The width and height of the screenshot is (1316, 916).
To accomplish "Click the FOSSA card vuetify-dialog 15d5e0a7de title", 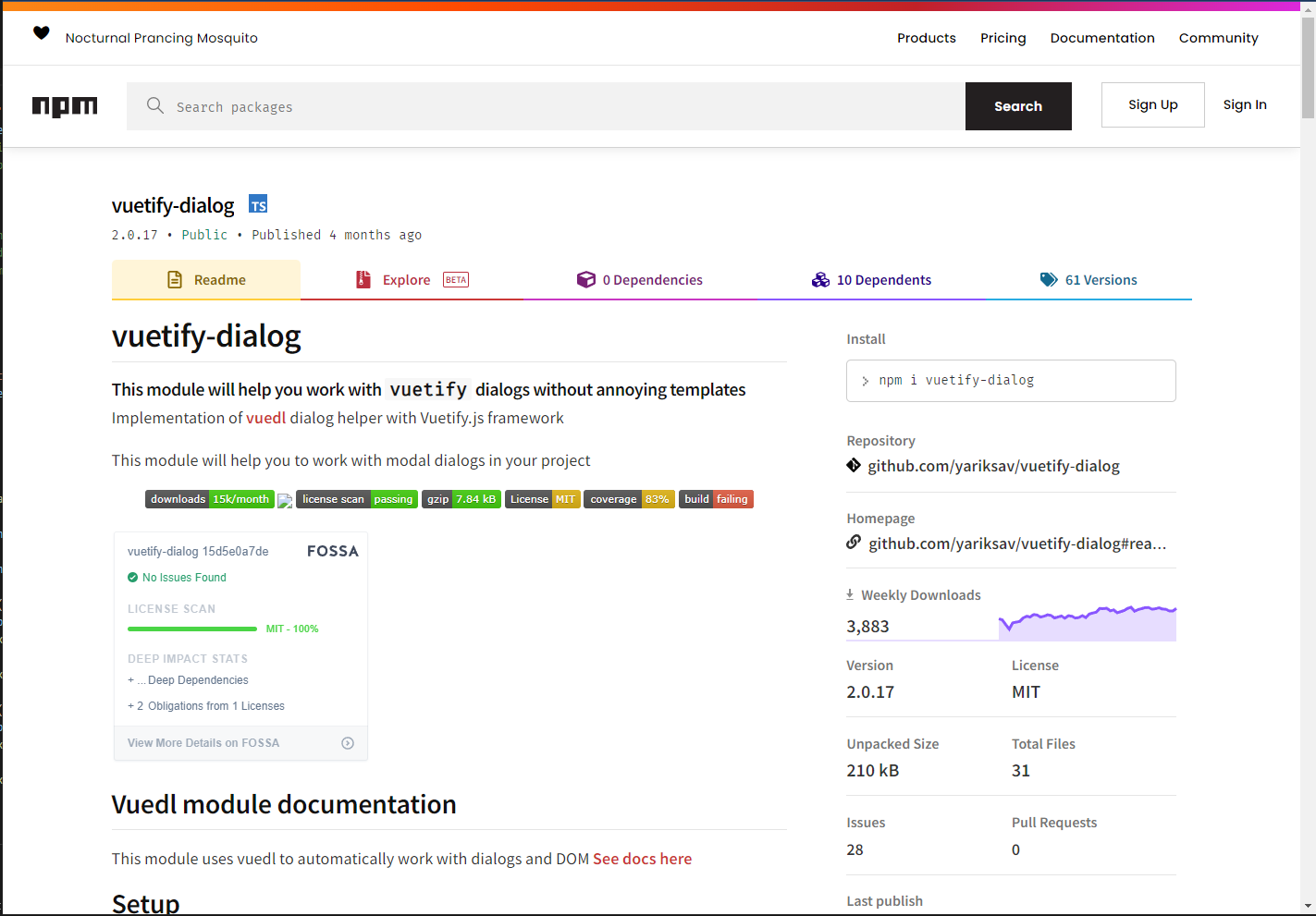I will point(198,551).
